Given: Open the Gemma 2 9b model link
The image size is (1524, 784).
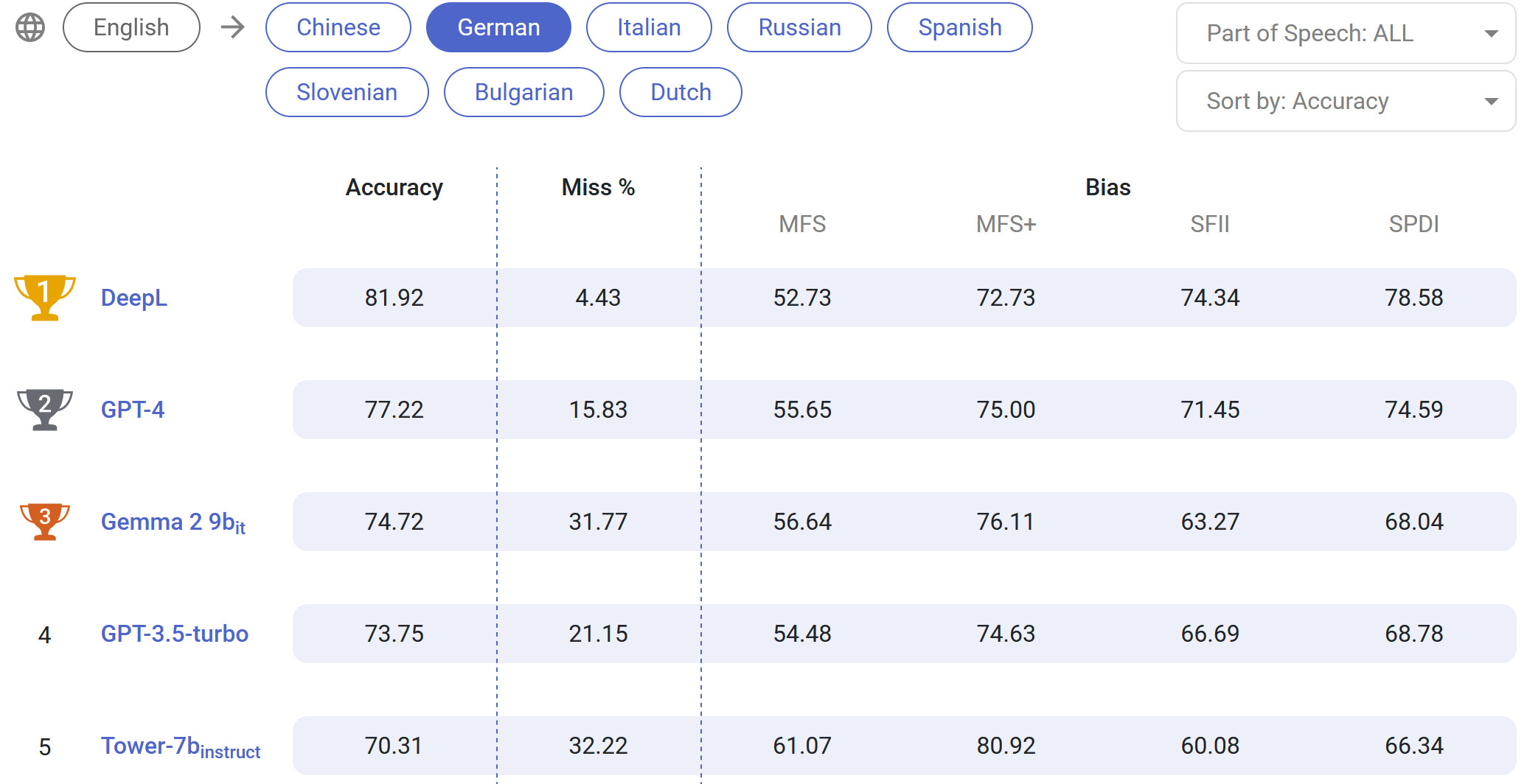Looking at the screenshot, I should [x=173, y=522].
